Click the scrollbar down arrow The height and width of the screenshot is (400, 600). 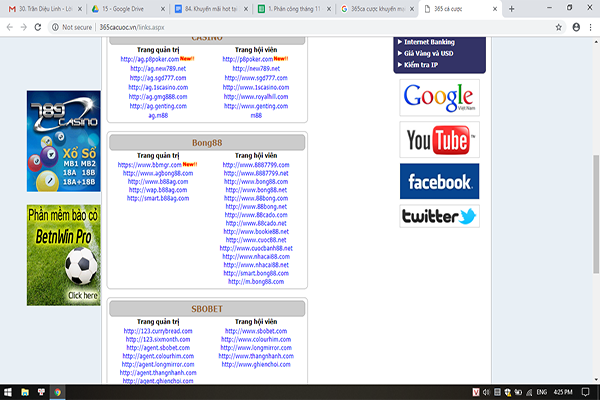coord(596,380)
